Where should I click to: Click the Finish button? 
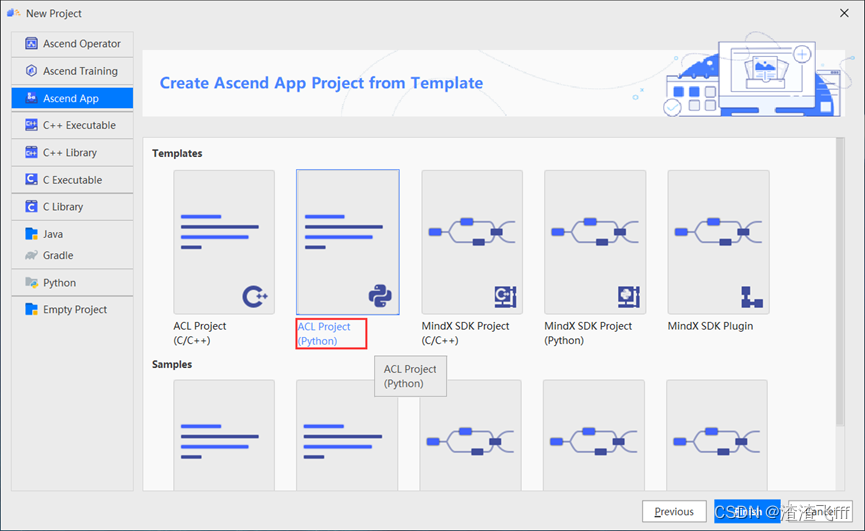point(747,512)
